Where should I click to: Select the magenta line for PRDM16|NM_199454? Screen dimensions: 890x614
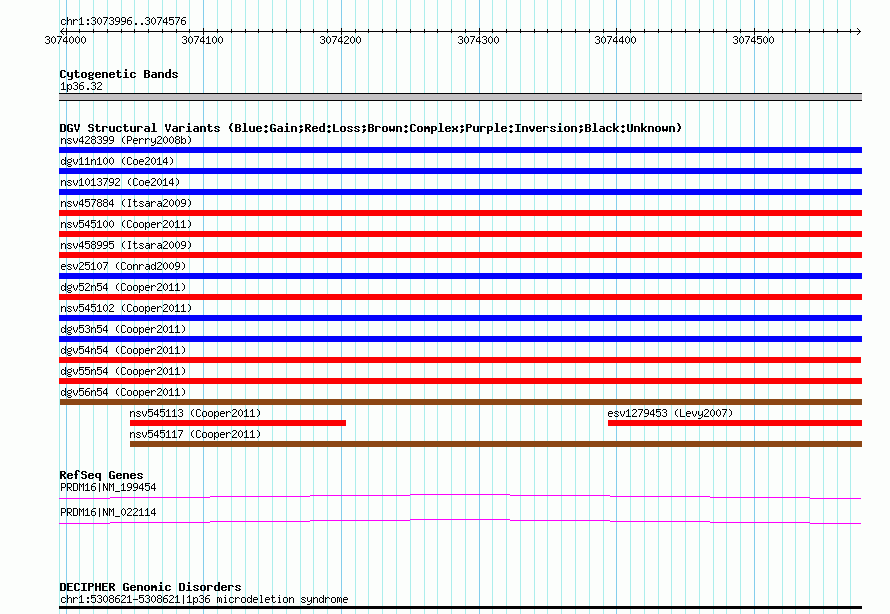(460, 497)
